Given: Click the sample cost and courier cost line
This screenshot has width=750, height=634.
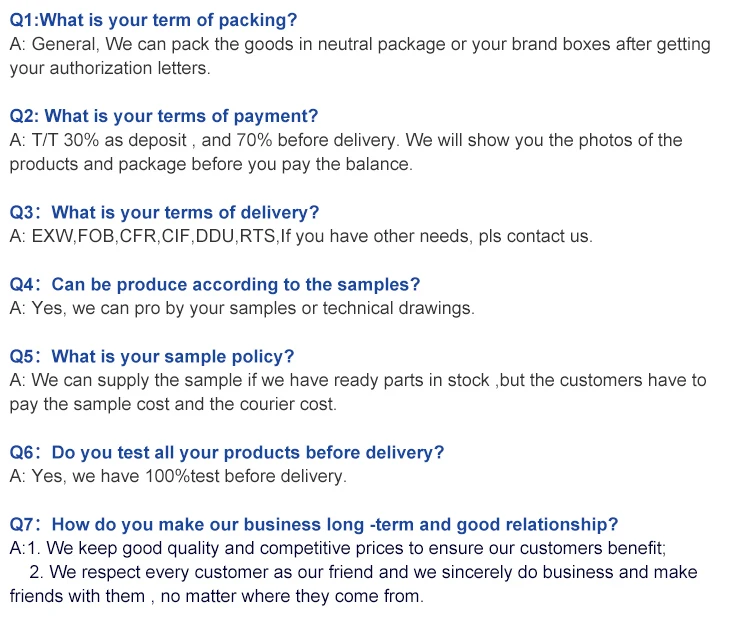Looking at the screenshot, I should point(173,404).
